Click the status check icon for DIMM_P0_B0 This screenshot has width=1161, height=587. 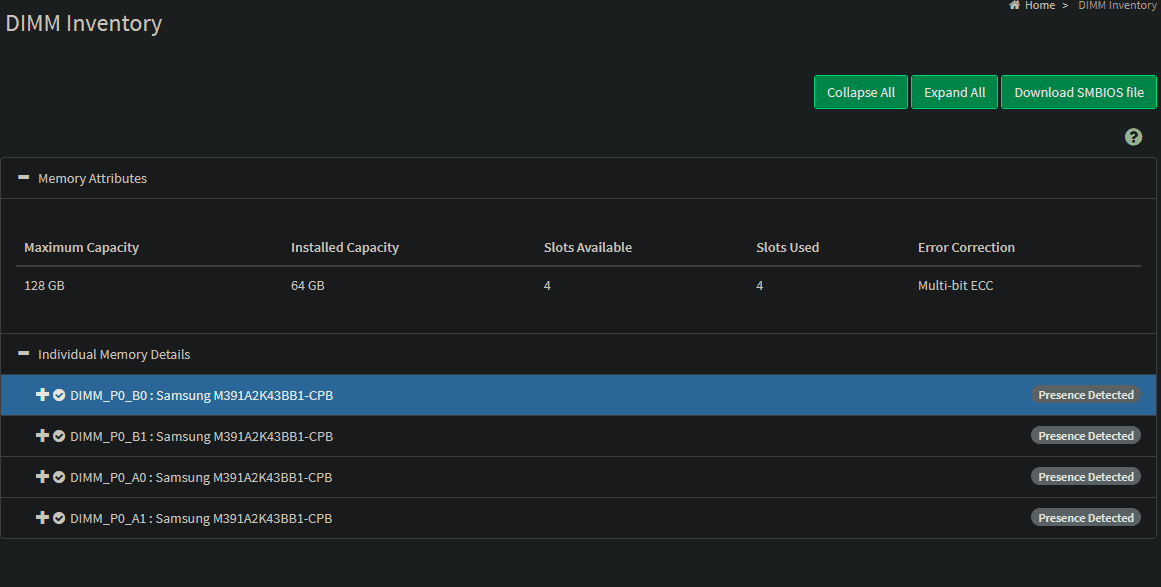coord(59,395)
